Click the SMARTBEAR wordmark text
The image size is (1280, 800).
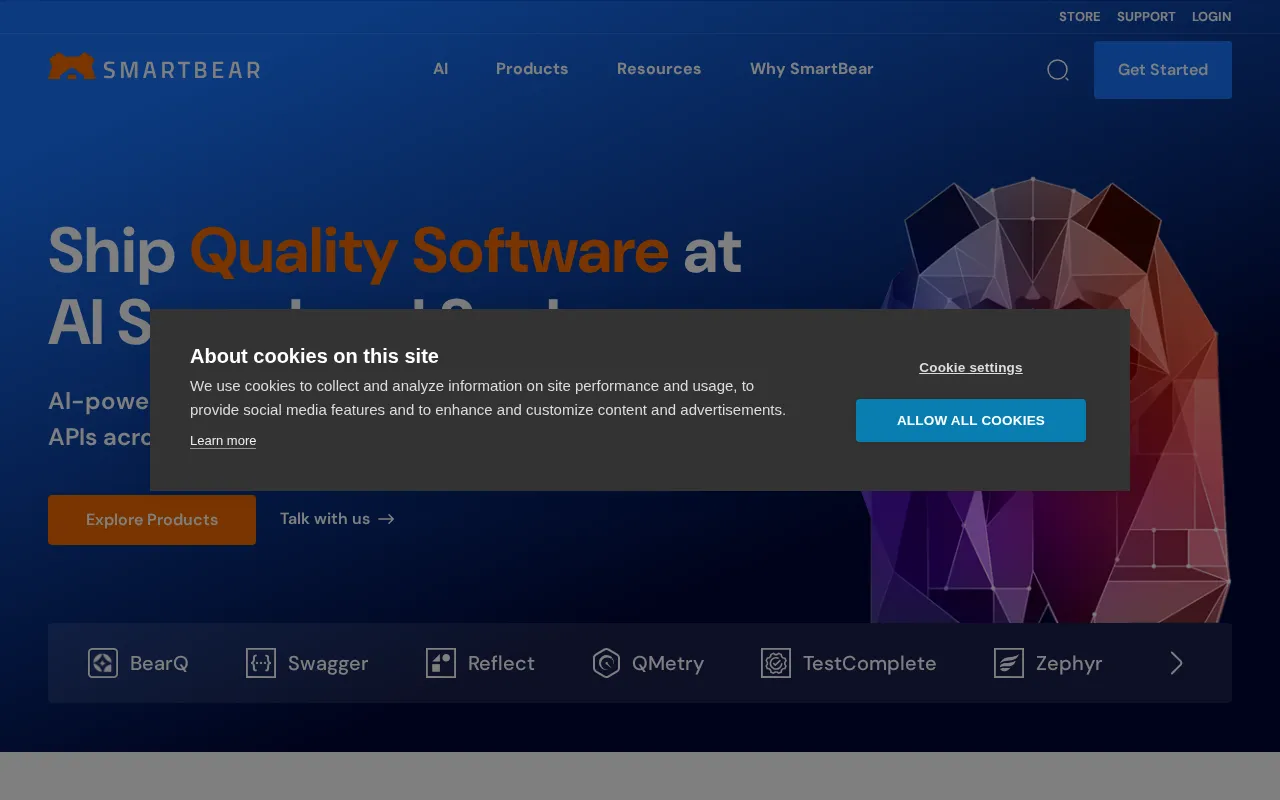(182, 70)
